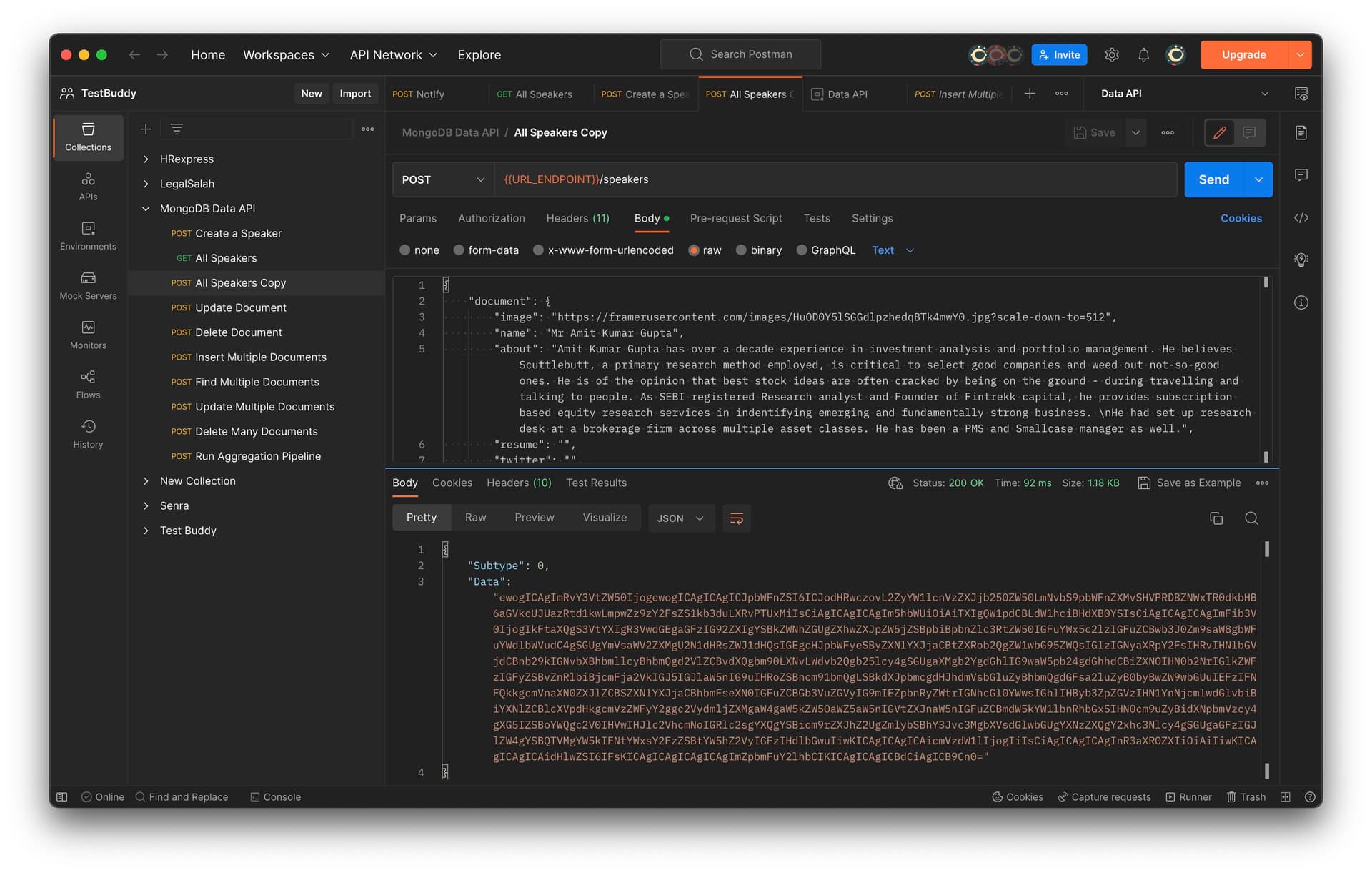
Task: Select the binary body radio option
Action: pyautogui.click(x=742, y=250)
